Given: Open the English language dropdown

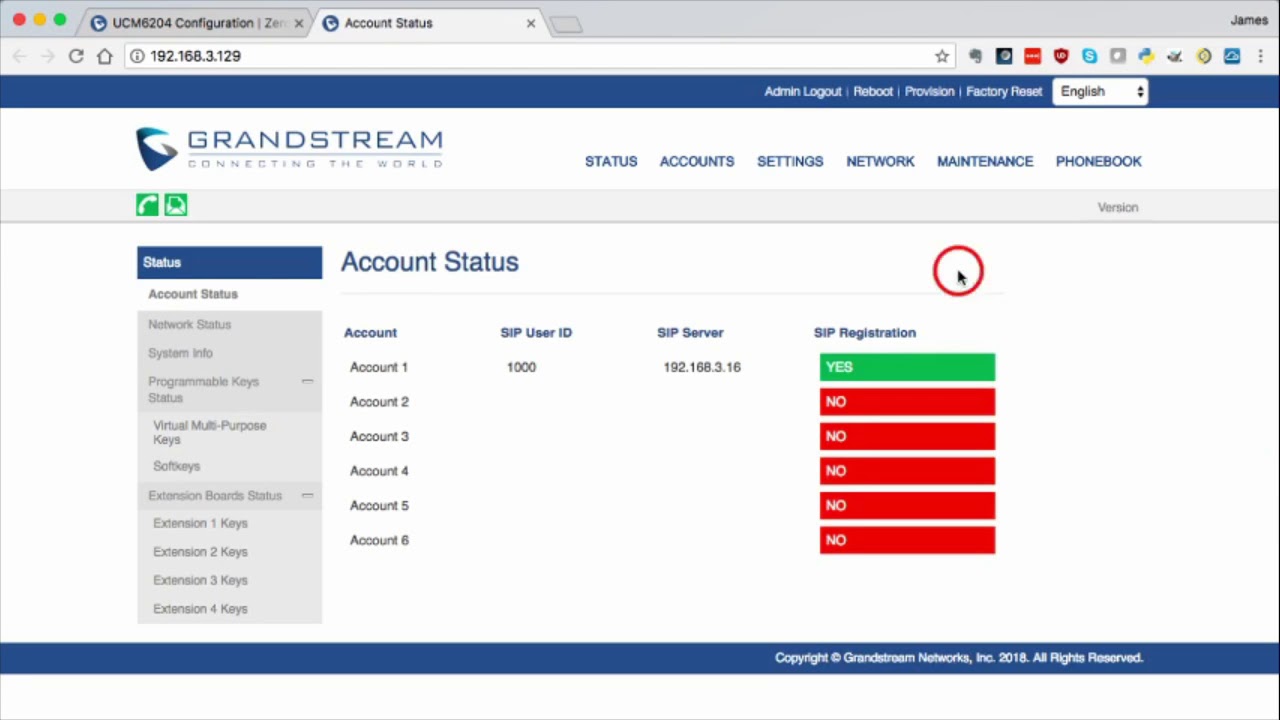Looking at the screenshot, I should pos(1100,91).
